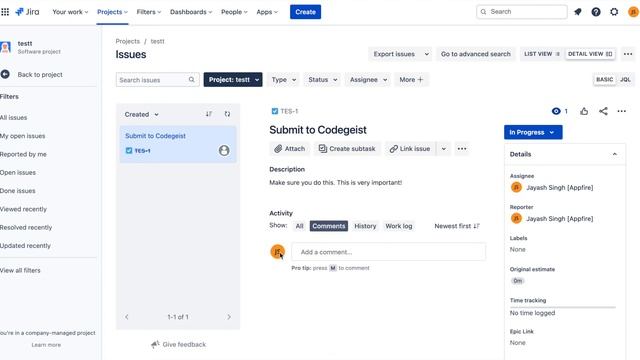Open Project: testt filter dropdown
The image size is (640, 360).
click(x=233, y=80)
